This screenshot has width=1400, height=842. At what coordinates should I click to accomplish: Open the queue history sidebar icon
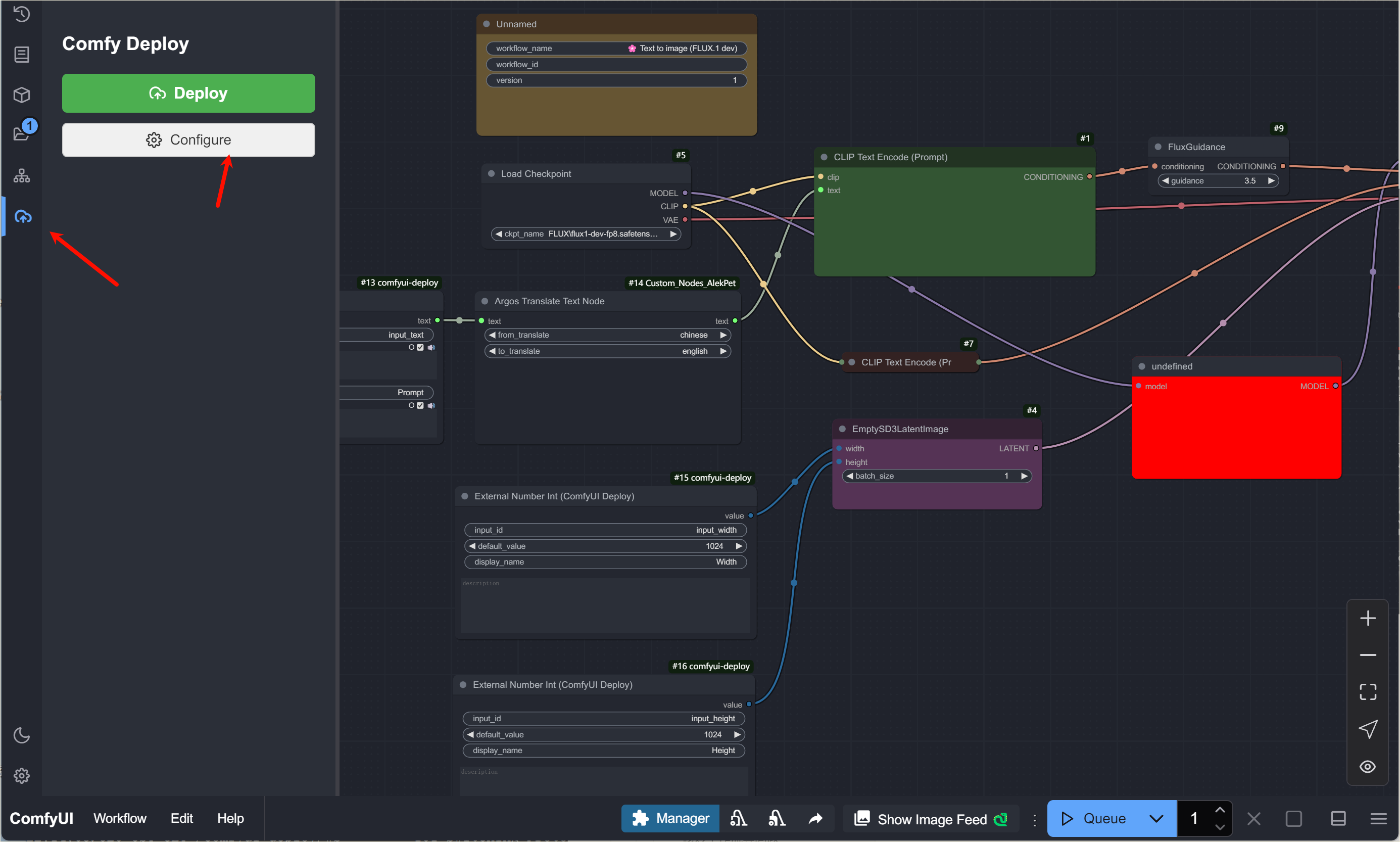(22, 14)
